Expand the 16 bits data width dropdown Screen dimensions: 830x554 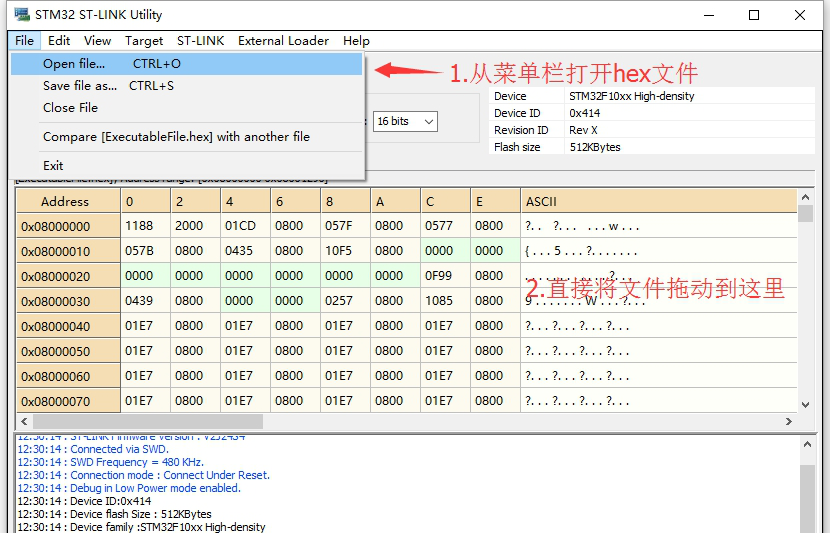click(405, 121)
